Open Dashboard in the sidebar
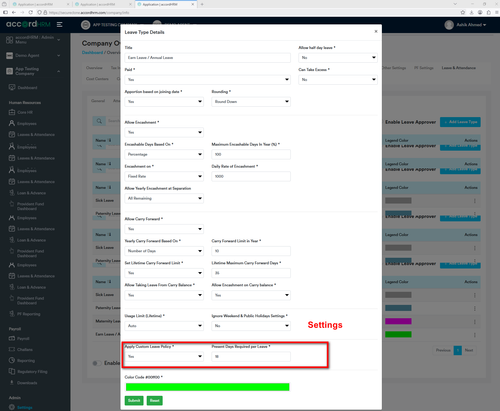This screenshot has height=411, width=500. point(27,88)
